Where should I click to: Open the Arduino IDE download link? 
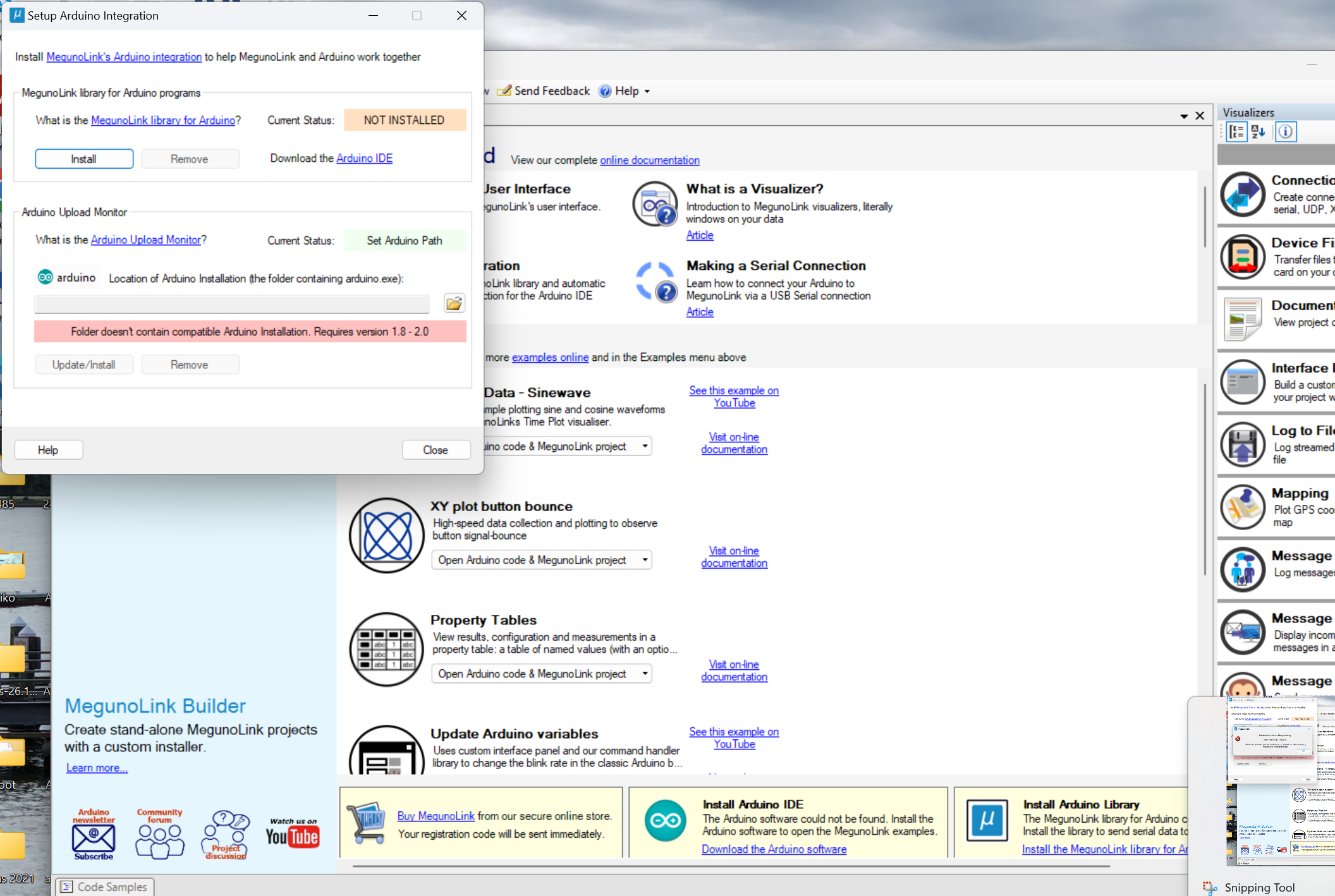[364, 158]
